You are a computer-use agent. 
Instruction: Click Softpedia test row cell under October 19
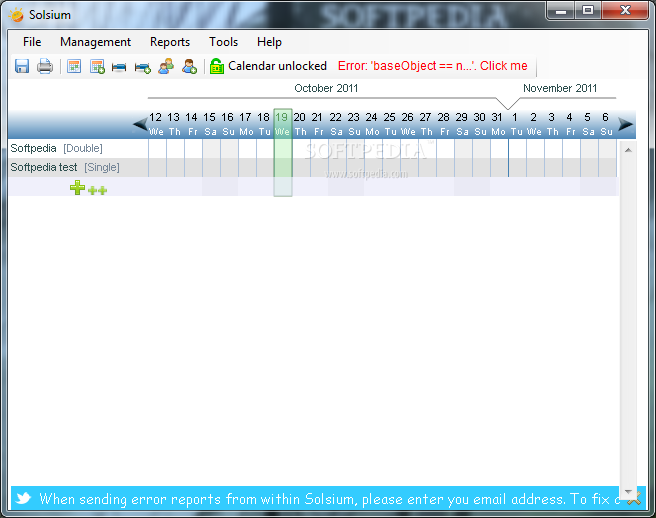coord(283,167)
